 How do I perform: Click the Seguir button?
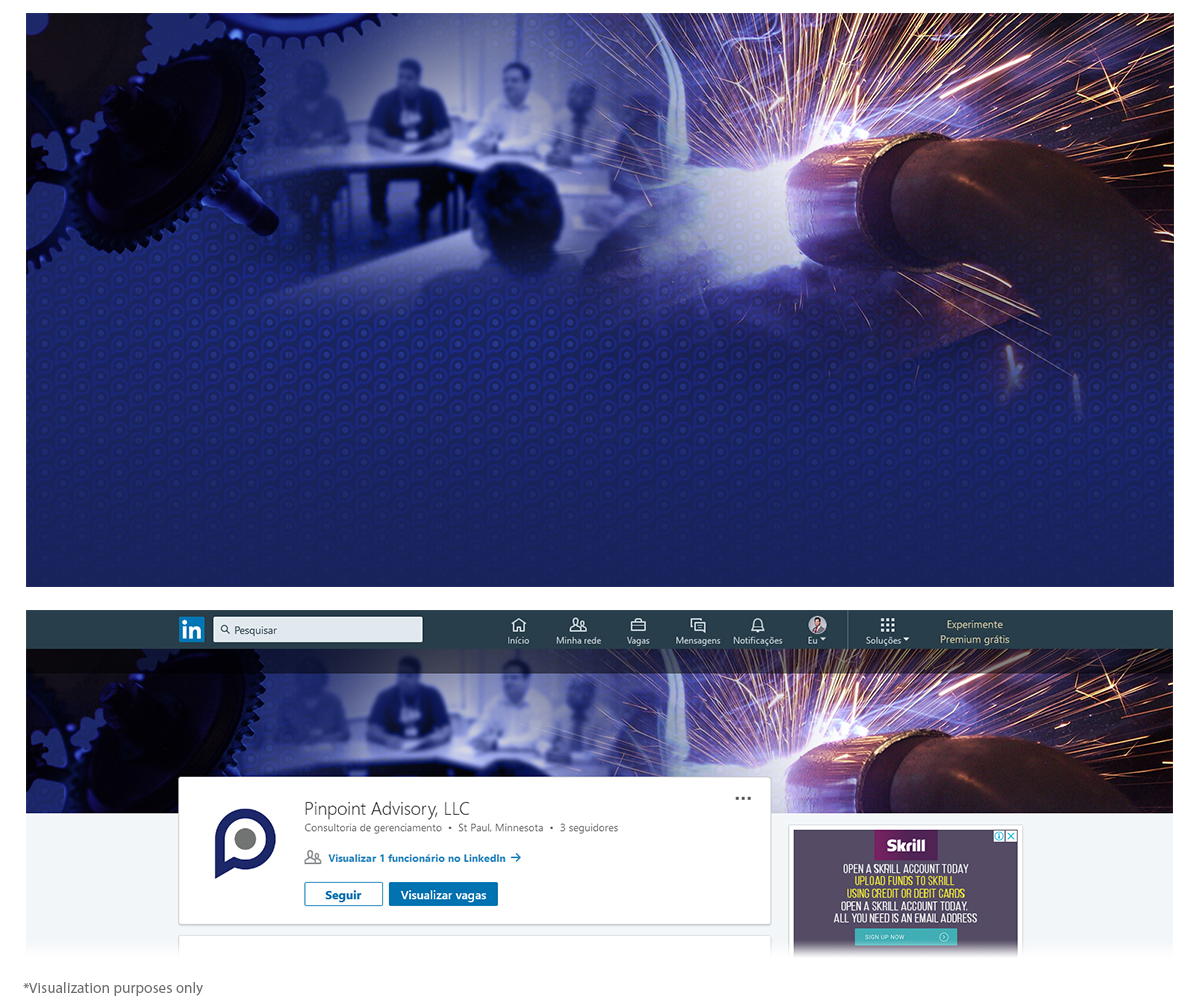[x=343, y=895]
